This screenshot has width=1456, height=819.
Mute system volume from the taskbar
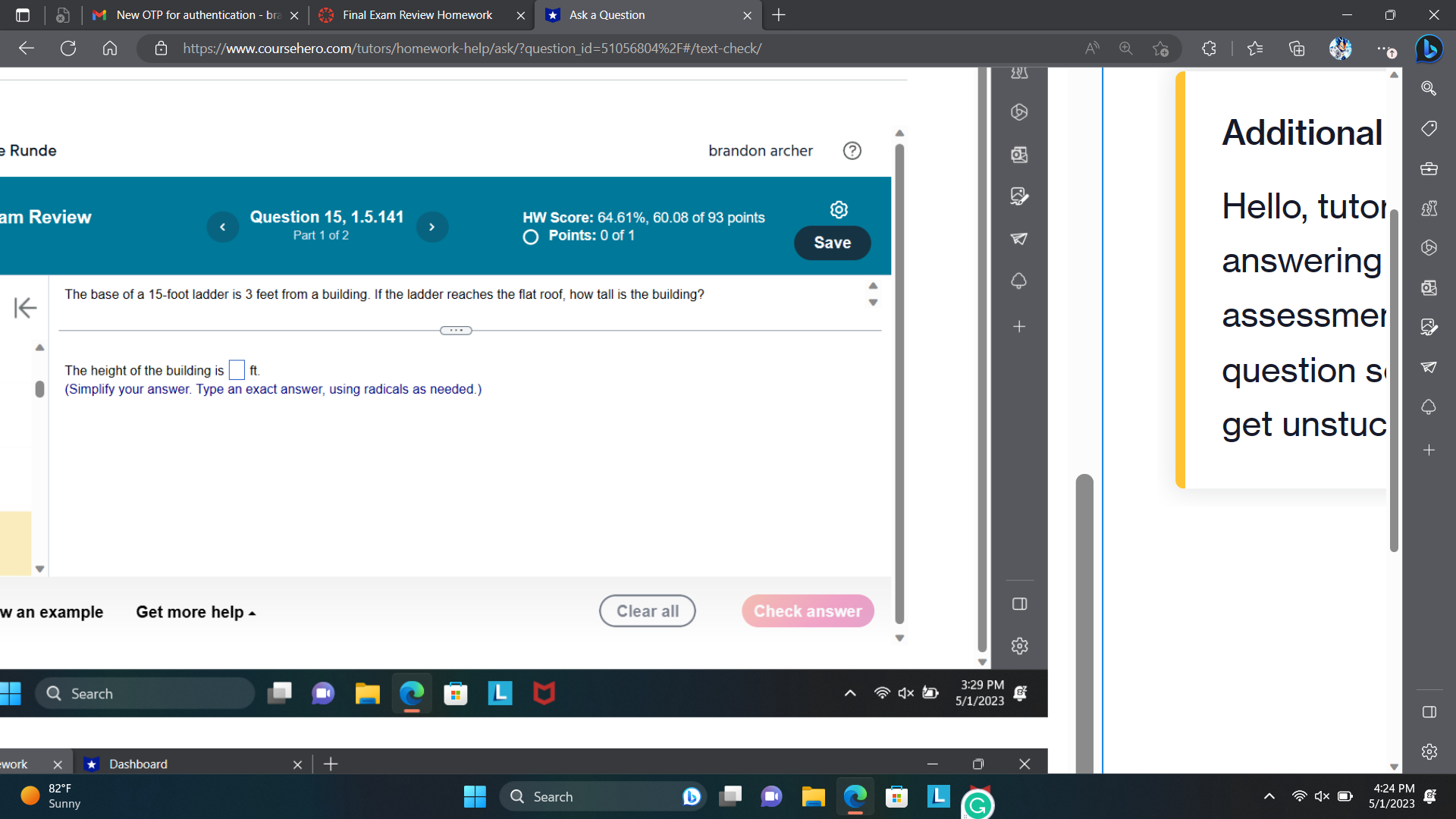(x=1322, y=796)
